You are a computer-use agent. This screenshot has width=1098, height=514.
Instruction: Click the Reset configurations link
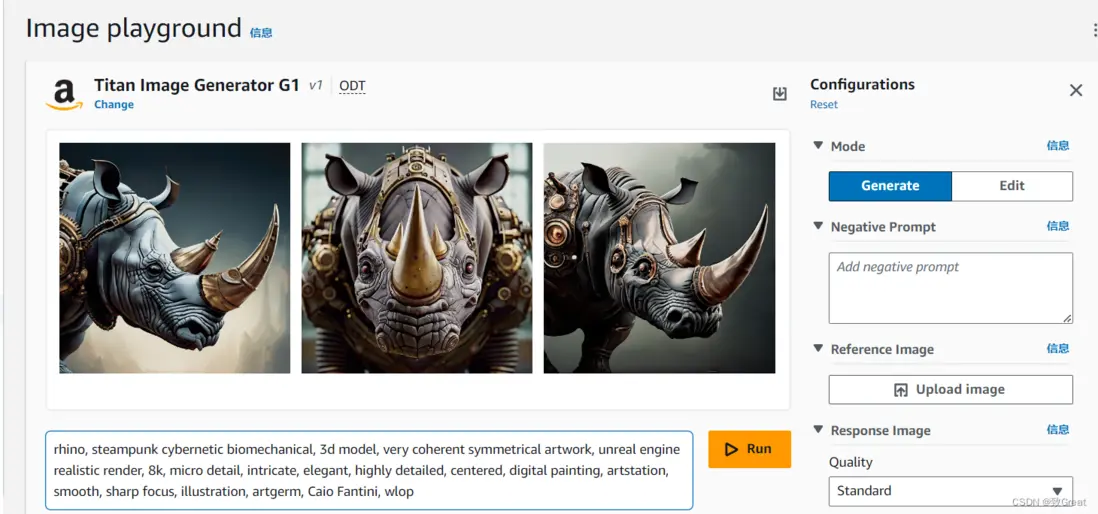tap(824, 105)
